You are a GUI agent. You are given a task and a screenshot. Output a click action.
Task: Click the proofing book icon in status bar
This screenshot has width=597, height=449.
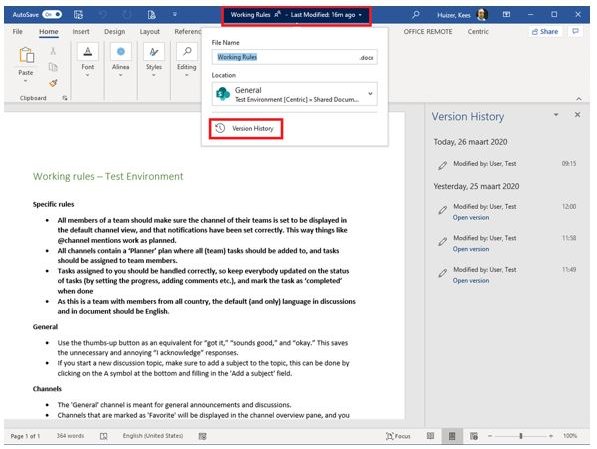click(x=103, y=436)
